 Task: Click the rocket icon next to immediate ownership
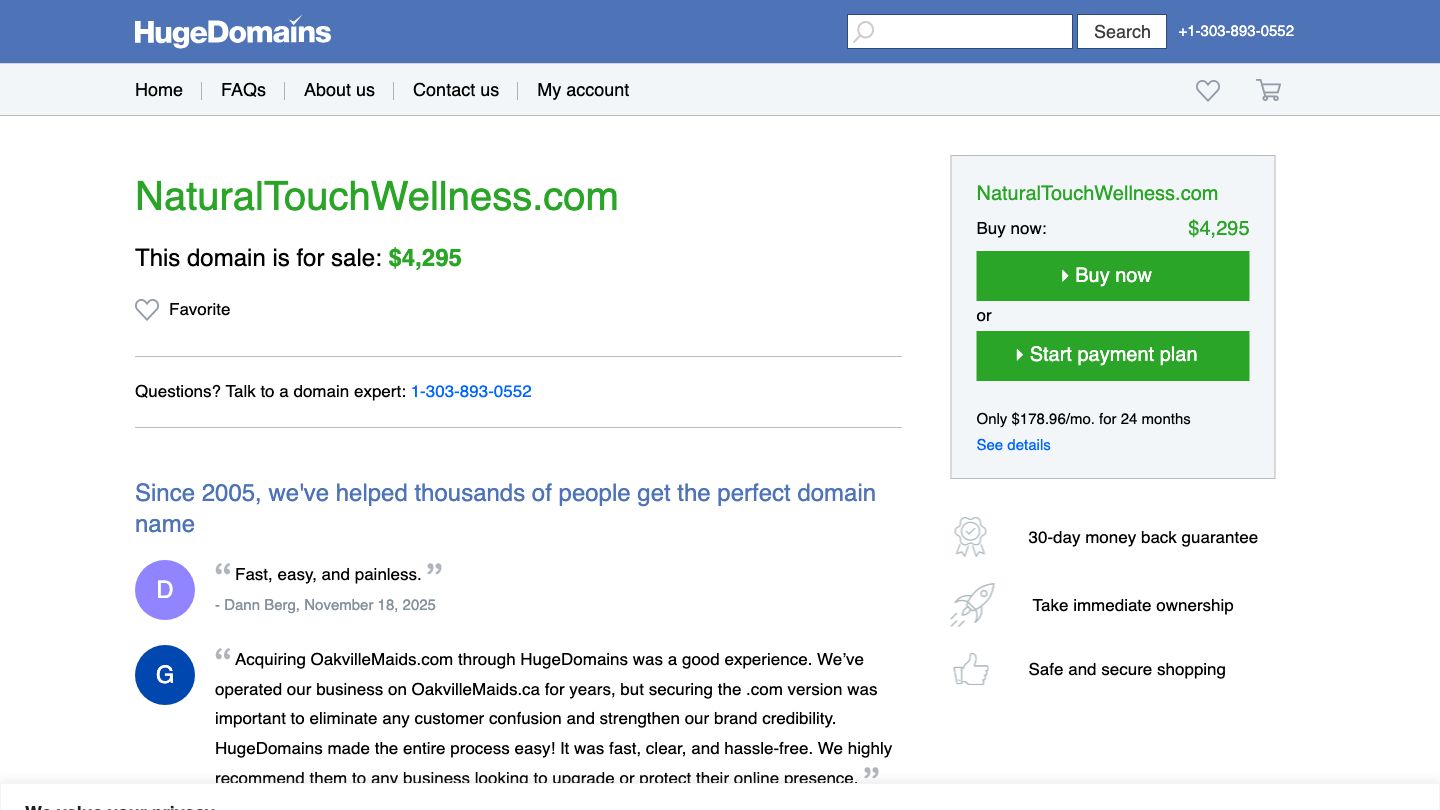969,605
